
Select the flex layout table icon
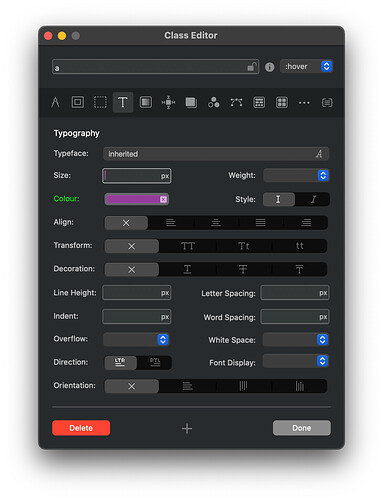[x=259, y=102]
